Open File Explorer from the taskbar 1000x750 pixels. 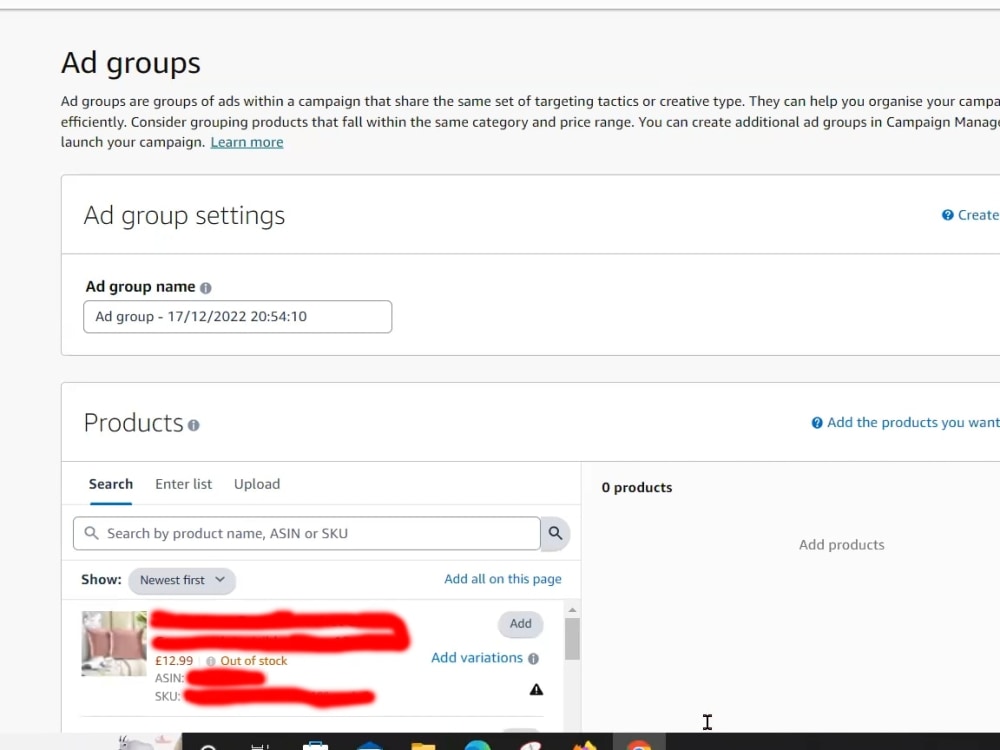423,745
